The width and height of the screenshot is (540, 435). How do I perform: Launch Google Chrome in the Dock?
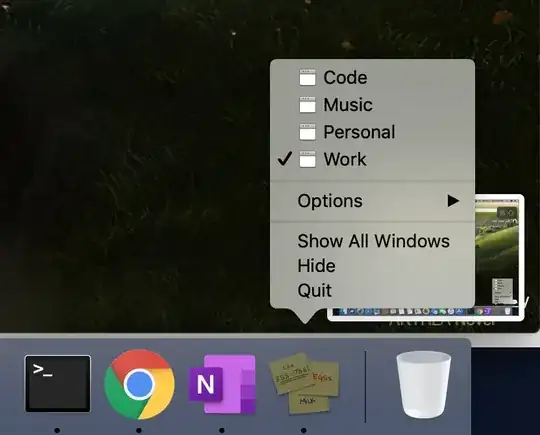click(139, 384)
